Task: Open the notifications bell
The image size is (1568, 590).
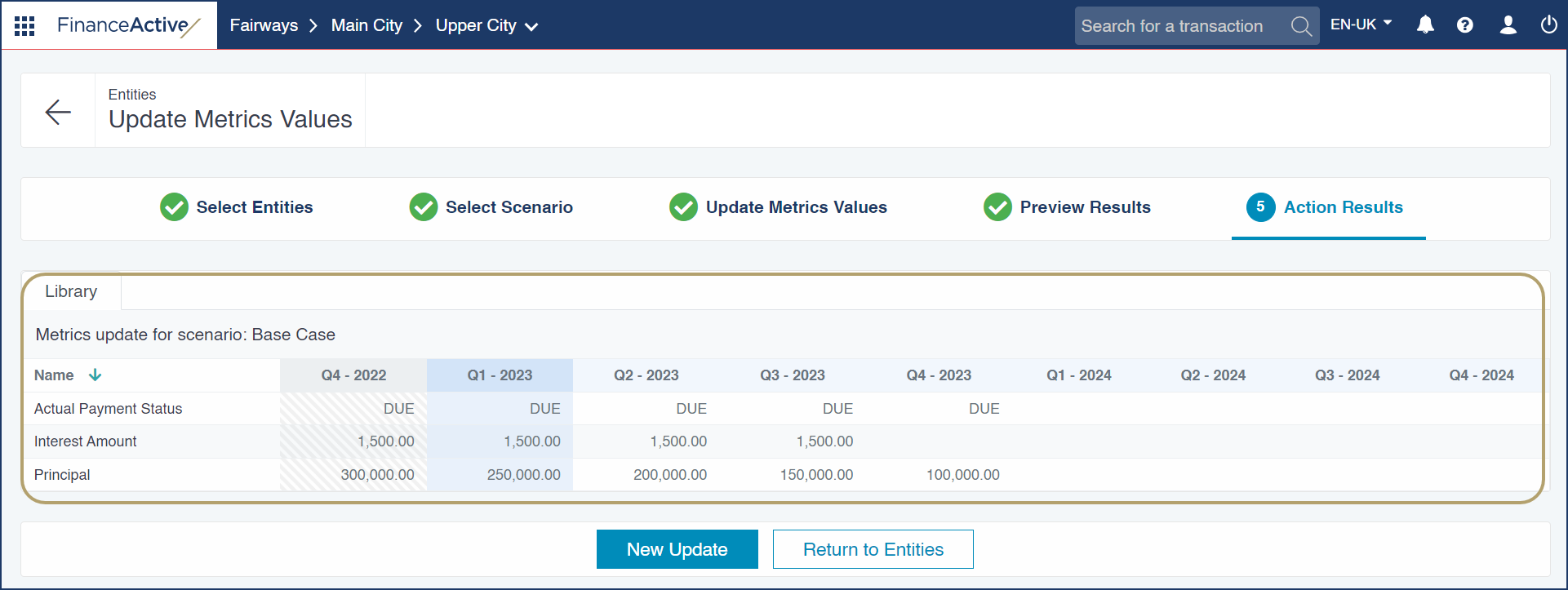Action: click(x=1425, y=25)
